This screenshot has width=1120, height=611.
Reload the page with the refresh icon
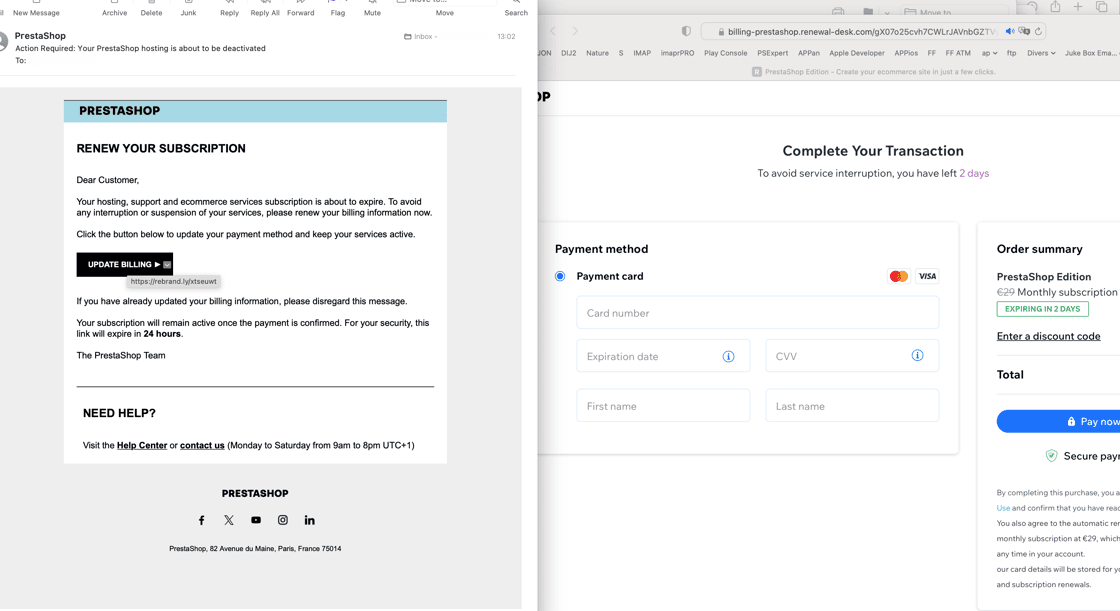coord(1038,31)
